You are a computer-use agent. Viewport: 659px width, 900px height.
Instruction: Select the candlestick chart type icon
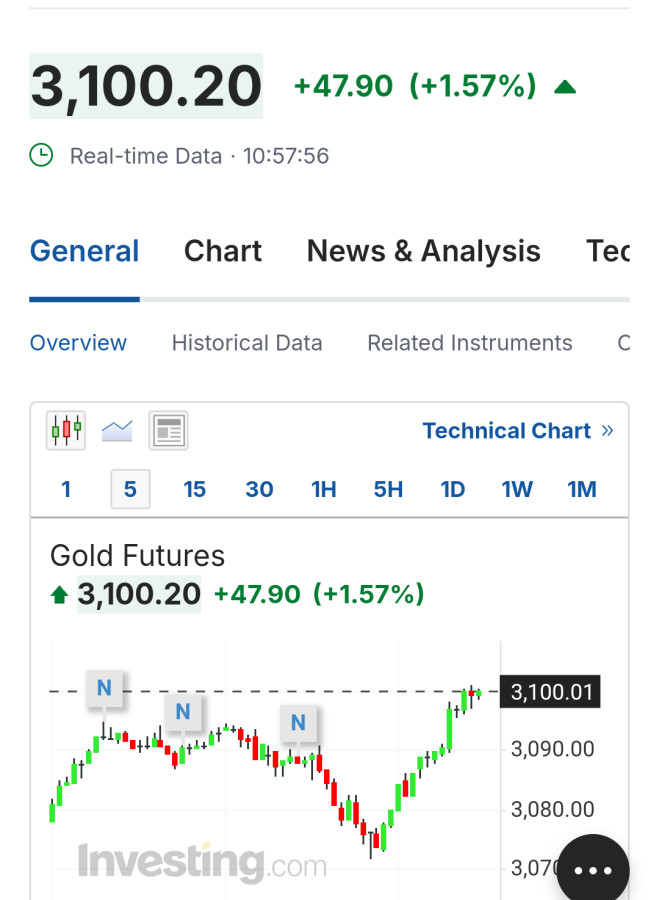coord(66,431)
